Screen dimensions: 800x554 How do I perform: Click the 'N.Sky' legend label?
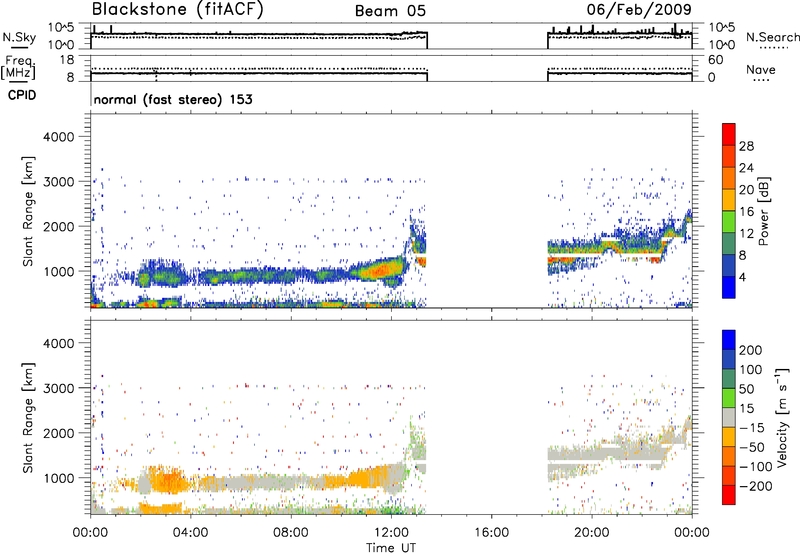[x=19, y=37]
